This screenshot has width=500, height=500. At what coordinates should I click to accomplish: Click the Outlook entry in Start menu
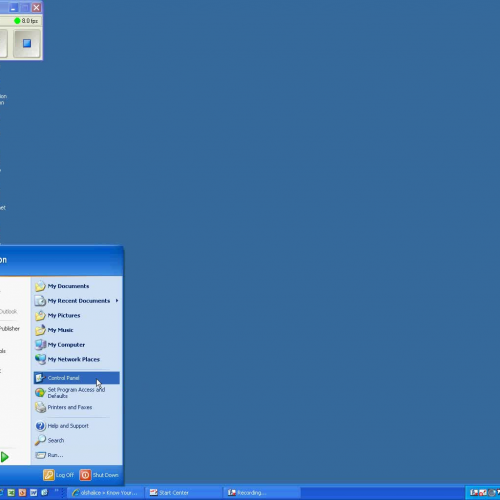[x=9, y=311]
